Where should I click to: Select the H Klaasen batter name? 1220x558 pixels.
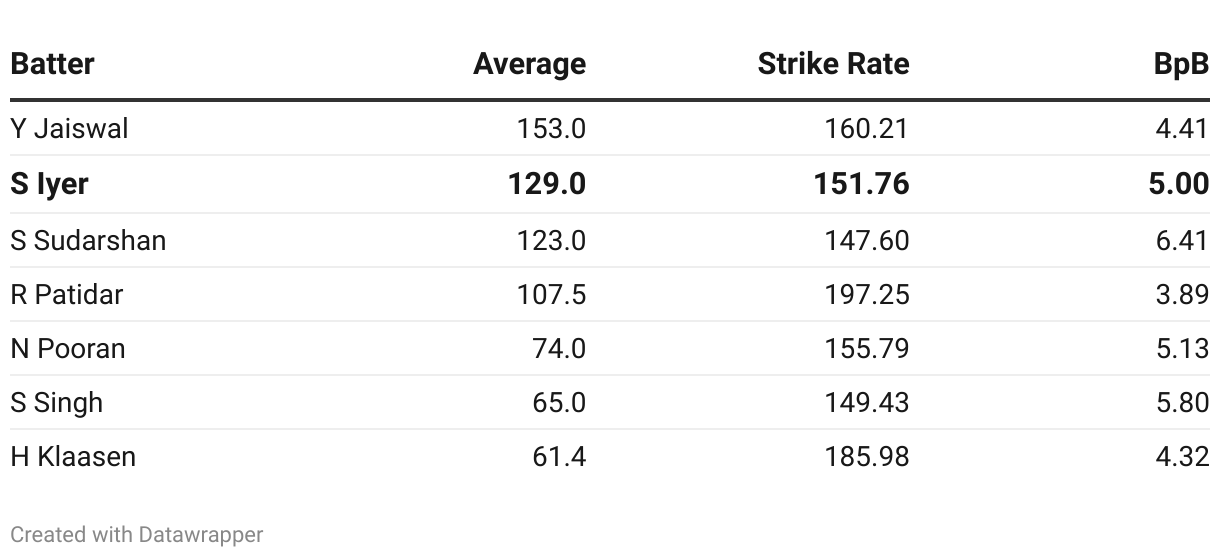tap(73, 457)
